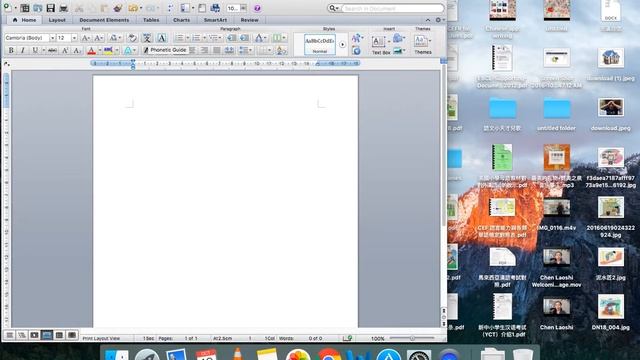Viewport: 640px width, 360px height.
Task: Click the Open document folder icon
Action: coord(38,8)
